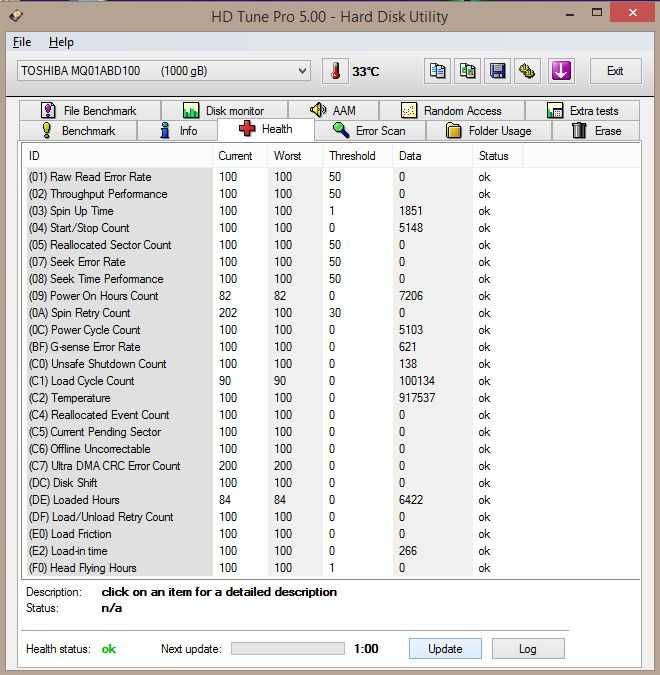Open the options wrench icon
The image size is (660, 675).
click(527, 71)
